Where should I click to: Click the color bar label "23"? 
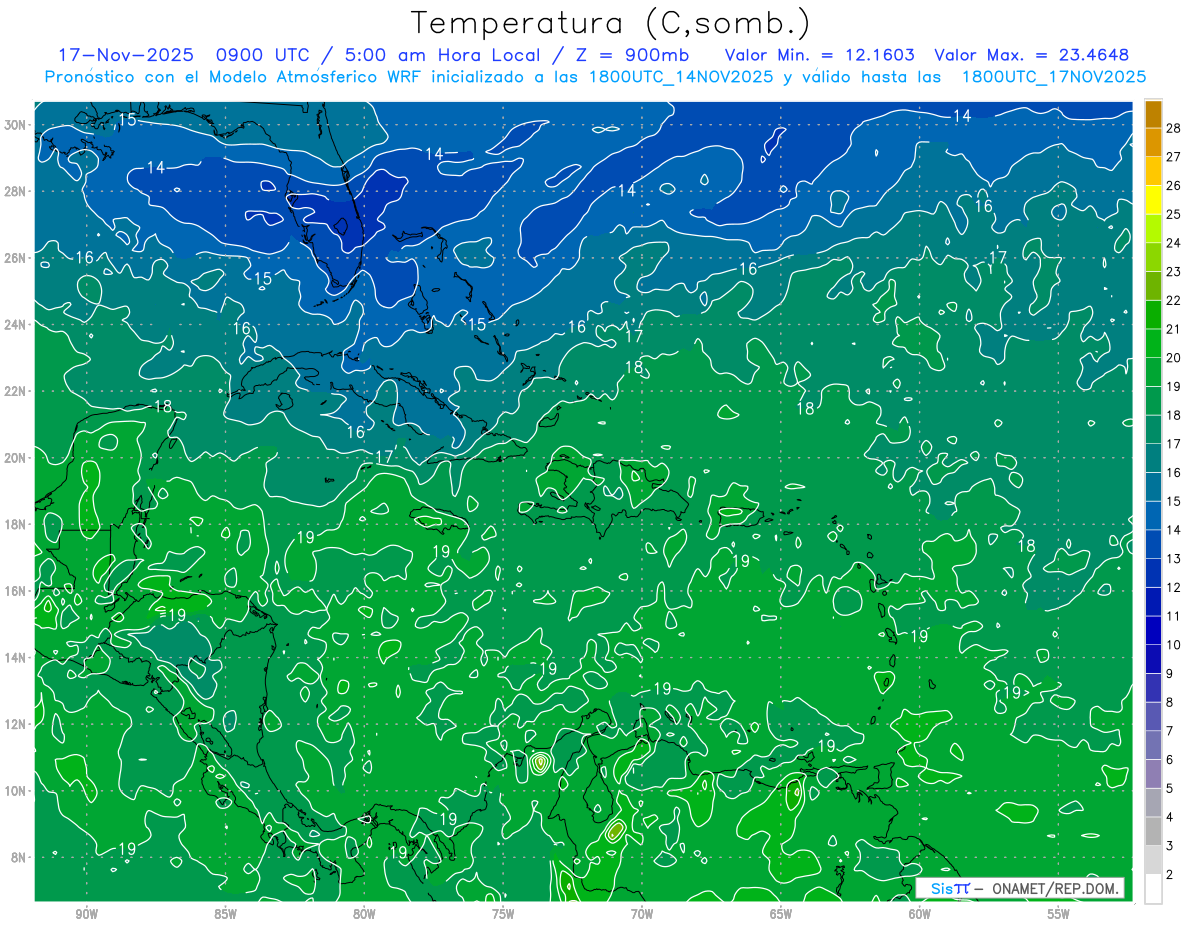tap(1174, 272)
